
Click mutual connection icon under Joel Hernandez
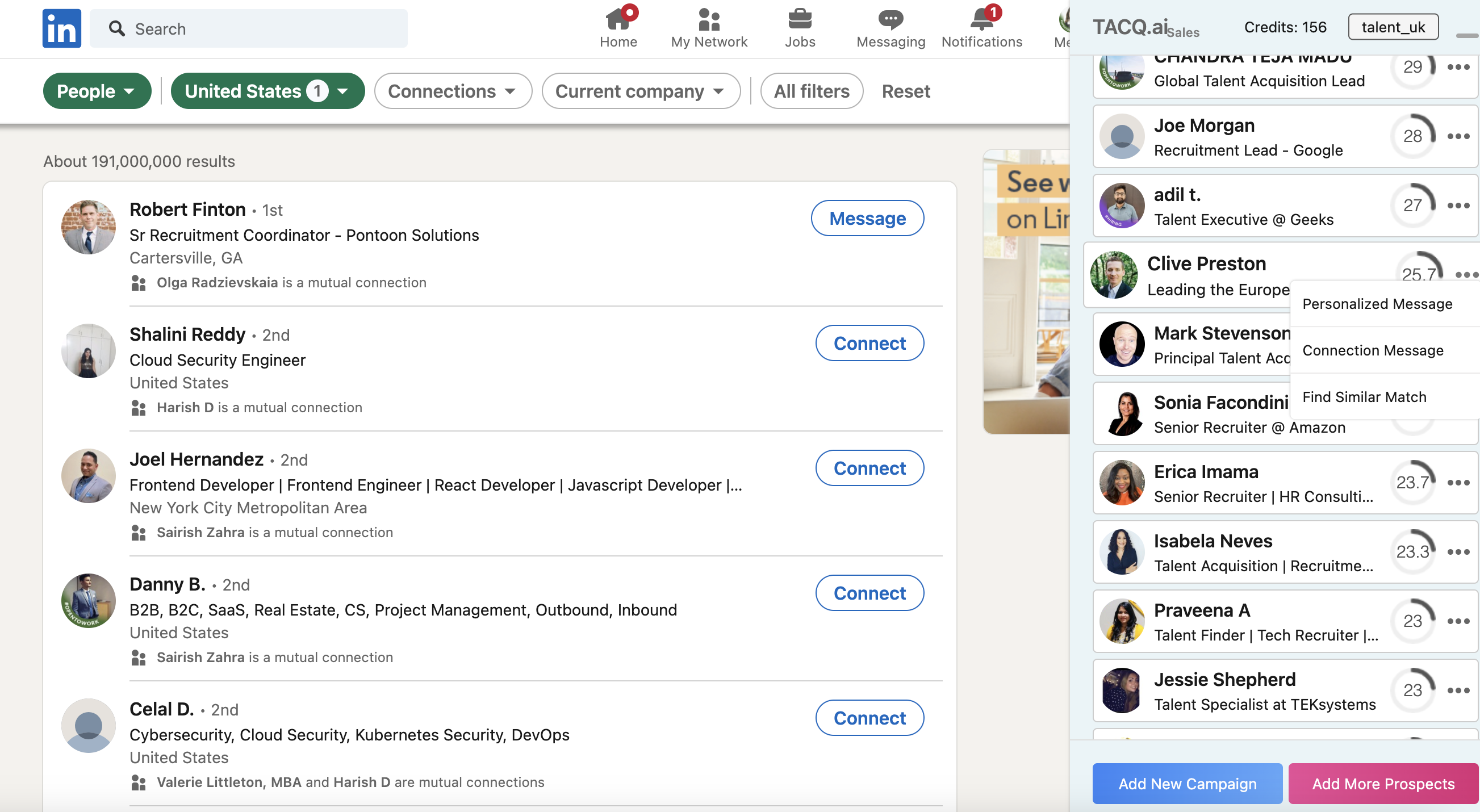pos(139,532)
